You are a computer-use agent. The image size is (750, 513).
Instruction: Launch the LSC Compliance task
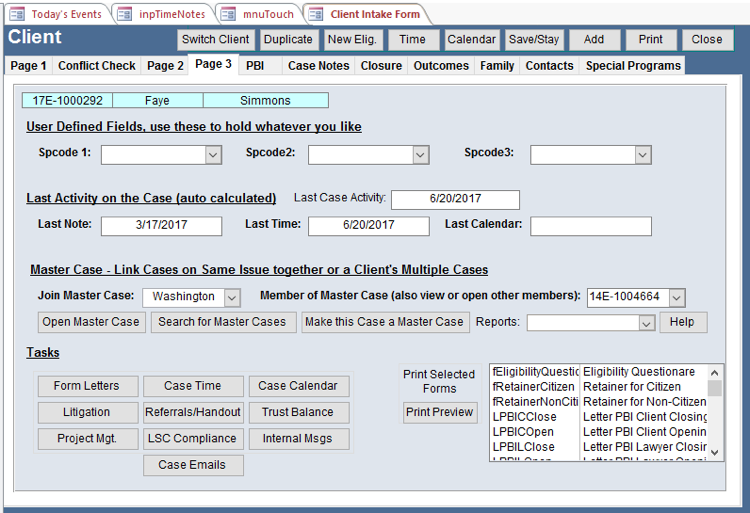[x=193, y=439]
